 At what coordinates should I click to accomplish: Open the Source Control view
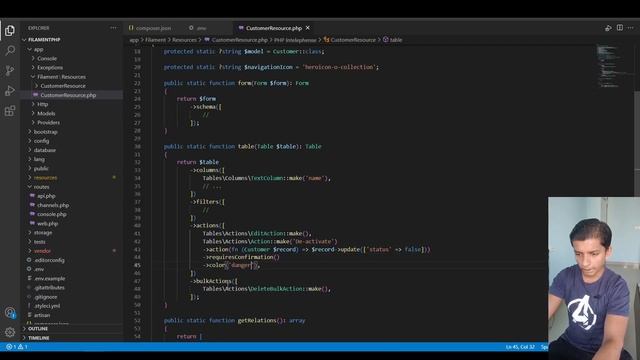point(10,70)
